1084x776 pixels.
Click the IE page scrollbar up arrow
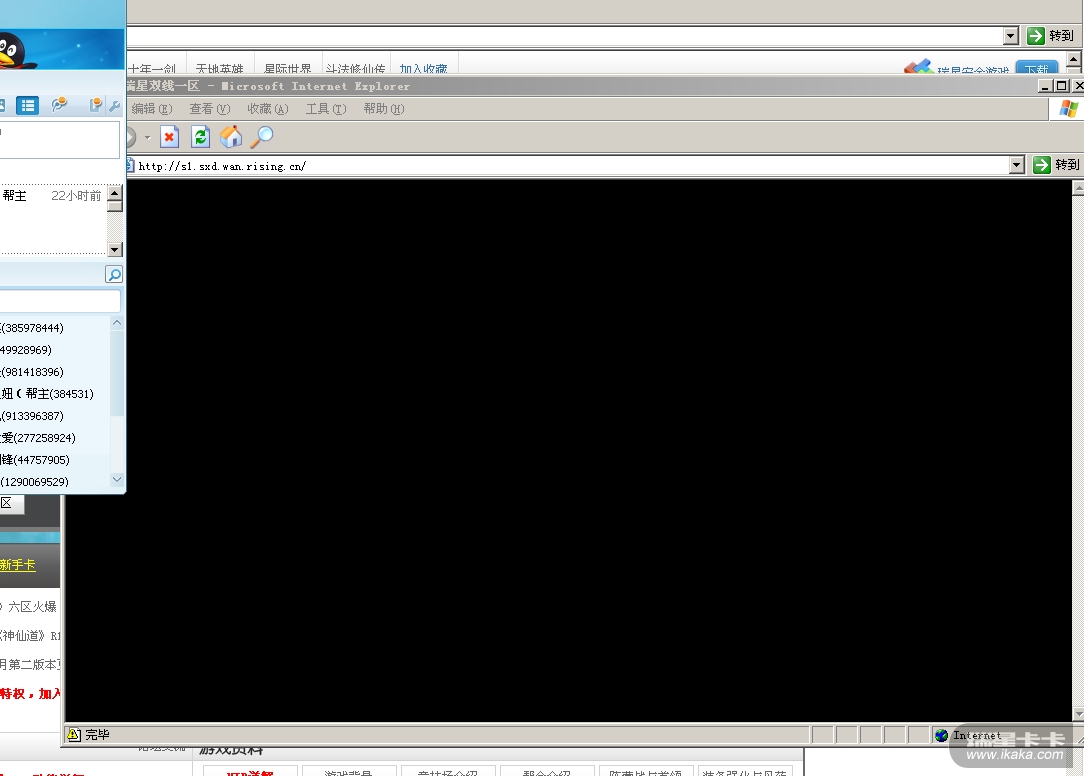pyautogui.click(x=1078, y=187)
